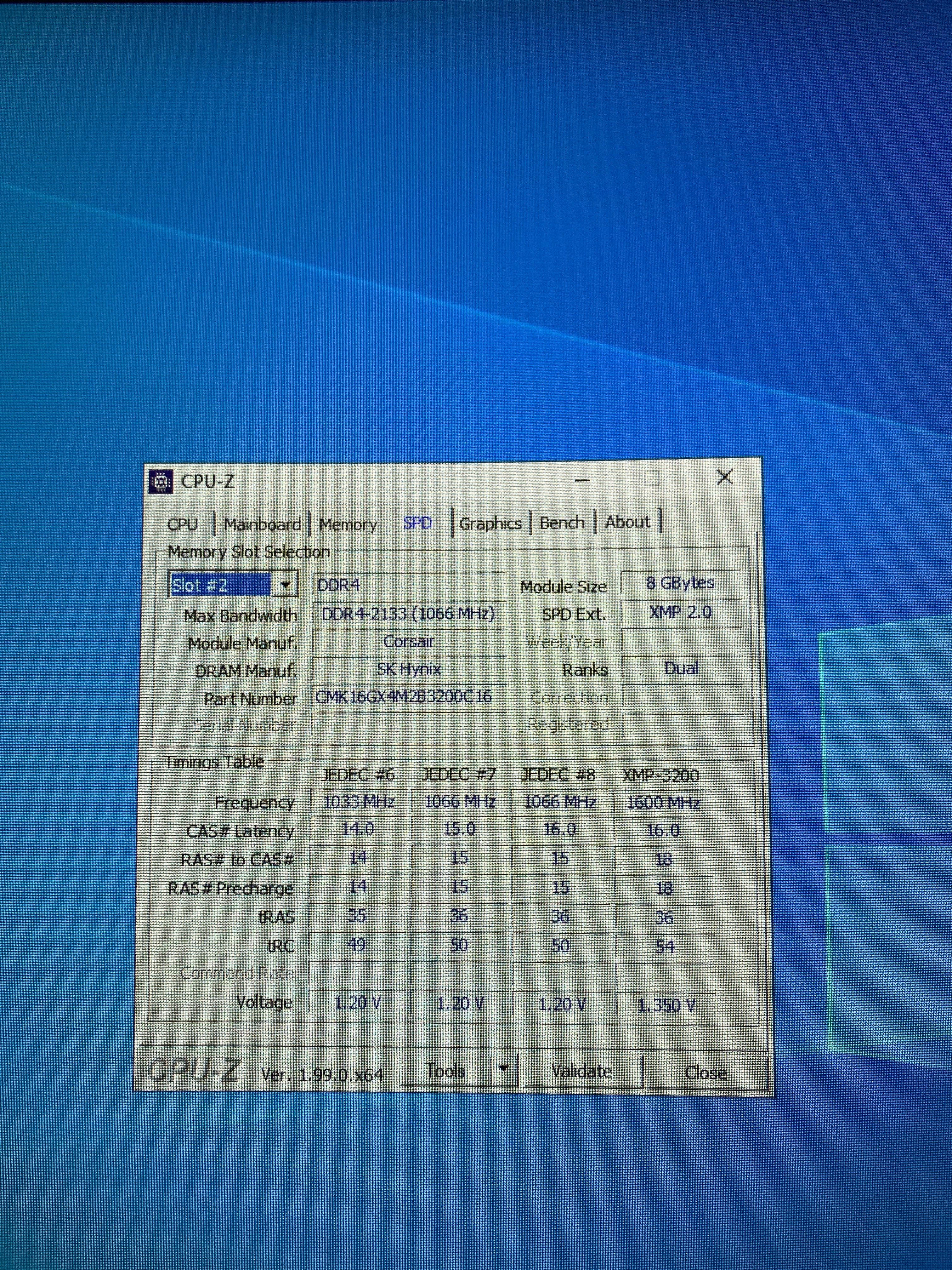
Task: Open the Slot #2 dropdown arrow
Action: 285,585
